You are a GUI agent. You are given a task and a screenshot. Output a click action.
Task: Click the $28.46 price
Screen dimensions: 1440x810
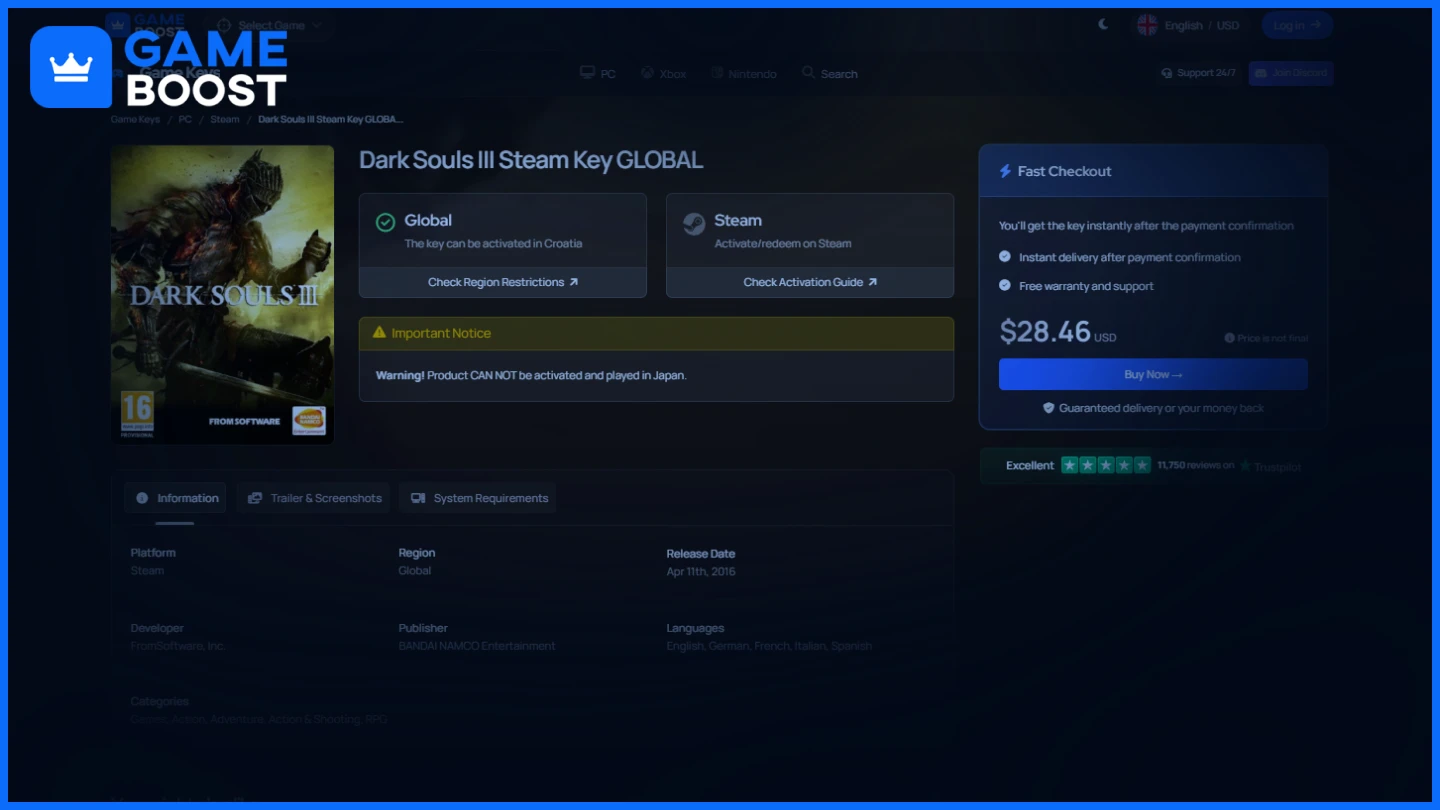(x=1045, y=331)
